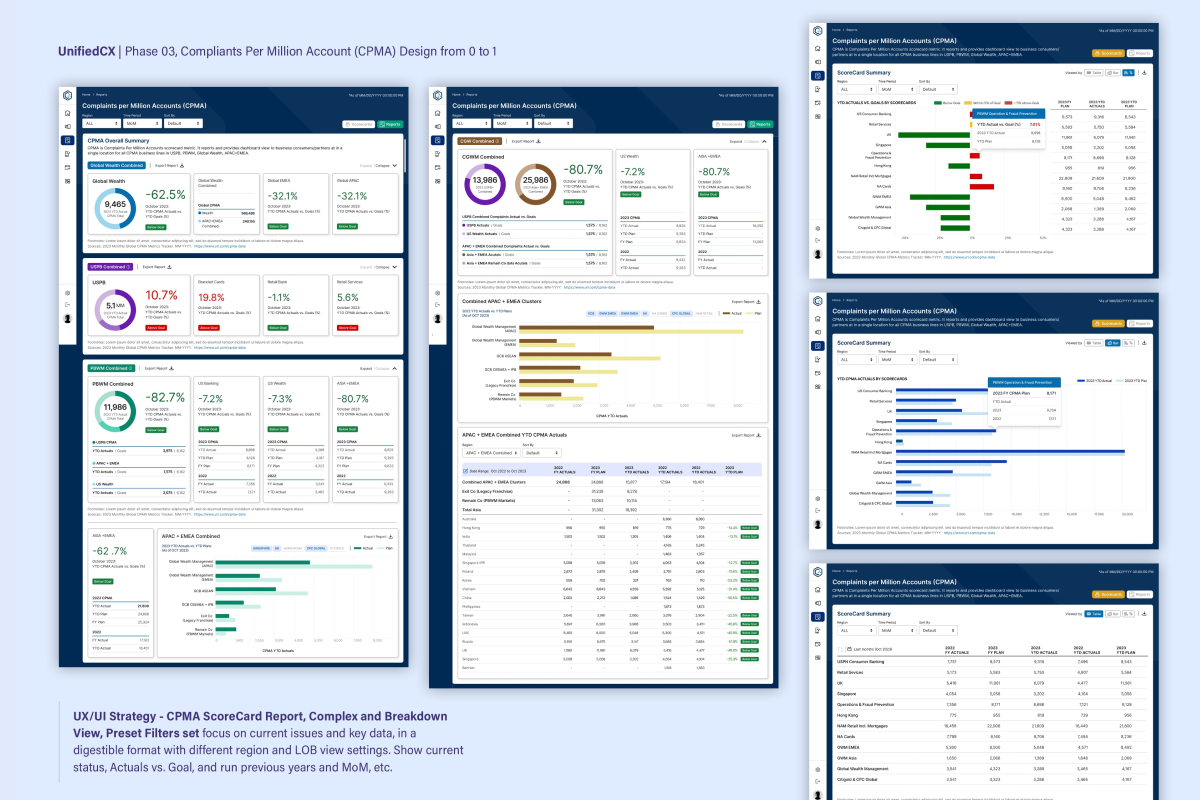Click Global Wealth Combined blue badge
Viewport: 1200px width, 800px height.
point(117,165)
